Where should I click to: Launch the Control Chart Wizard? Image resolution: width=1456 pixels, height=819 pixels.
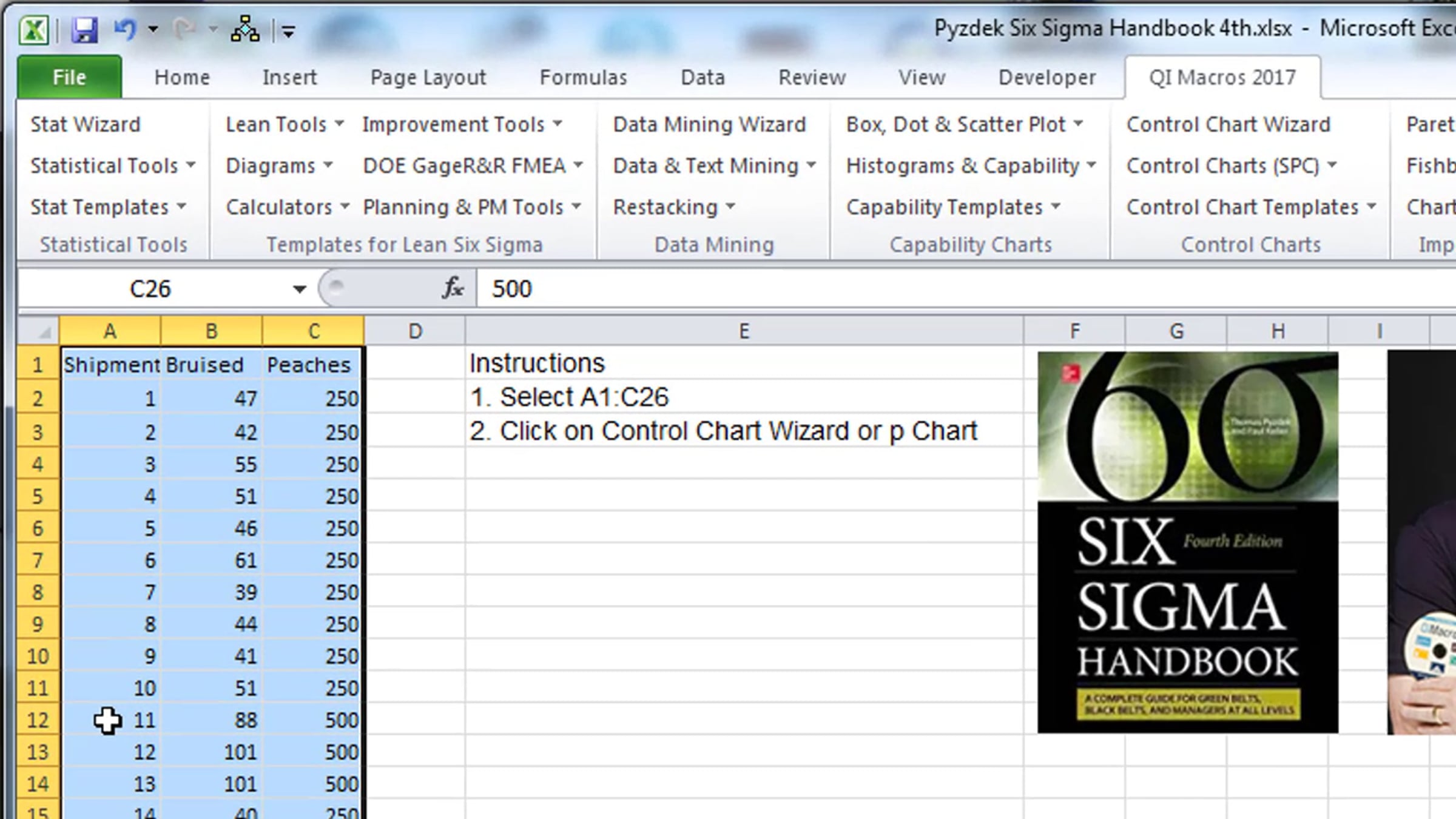(1228, 124)
